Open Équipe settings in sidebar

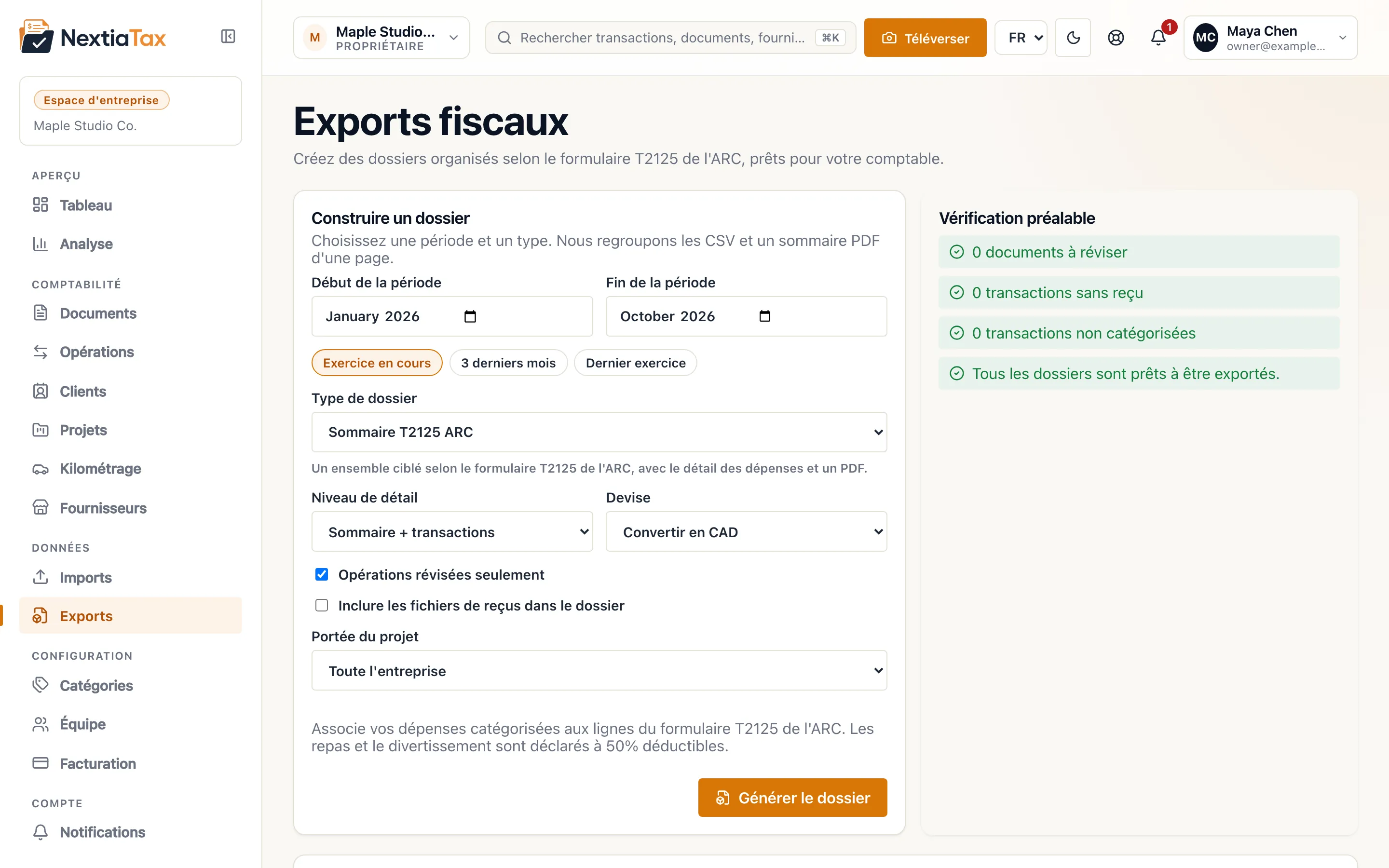[130, 724]
